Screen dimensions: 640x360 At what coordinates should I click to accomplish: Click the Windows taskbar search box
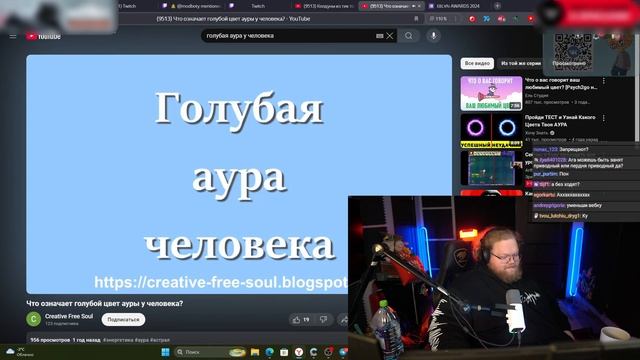(x=210, y=352)
